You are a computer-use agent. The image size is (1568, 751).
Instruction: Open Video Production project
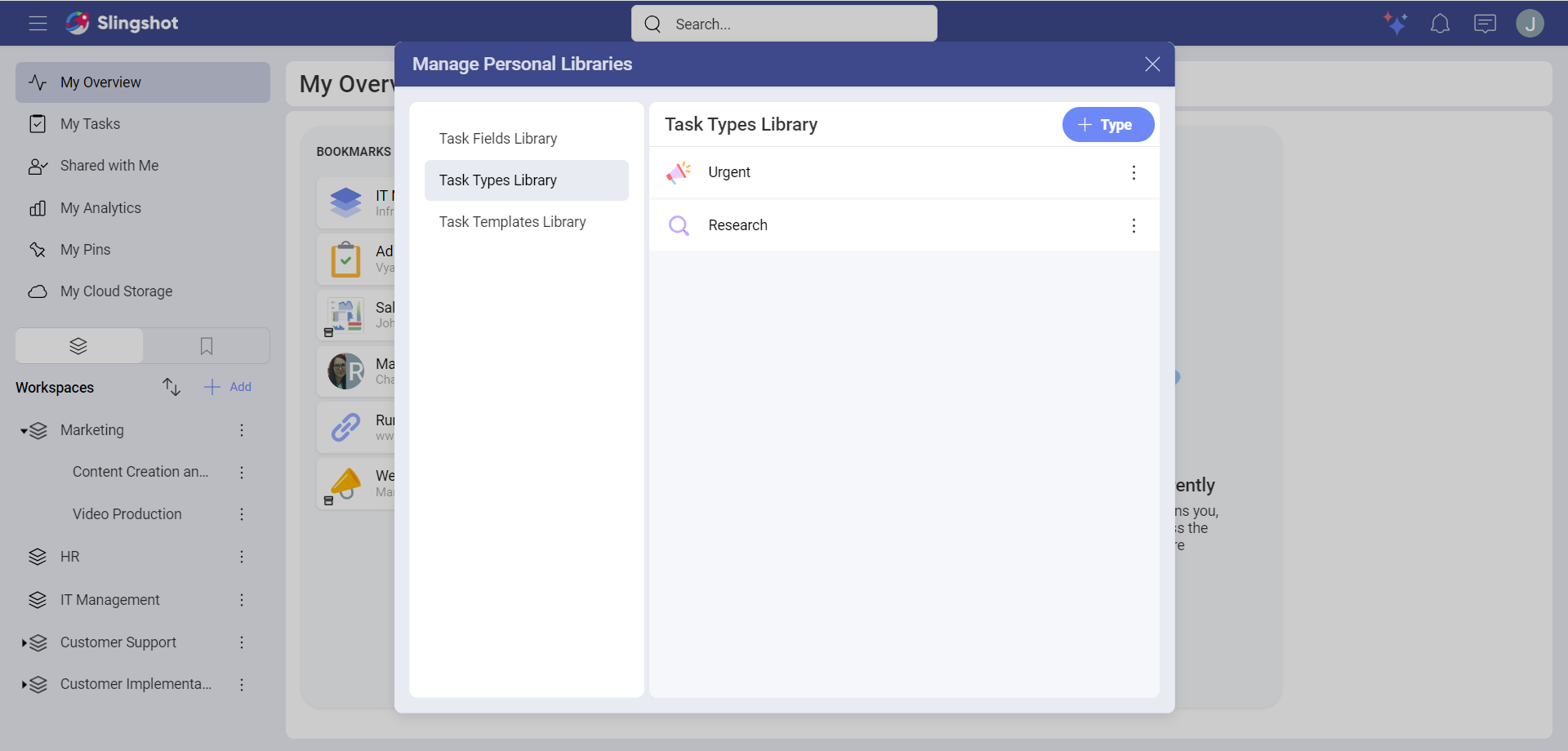(127, 514)
